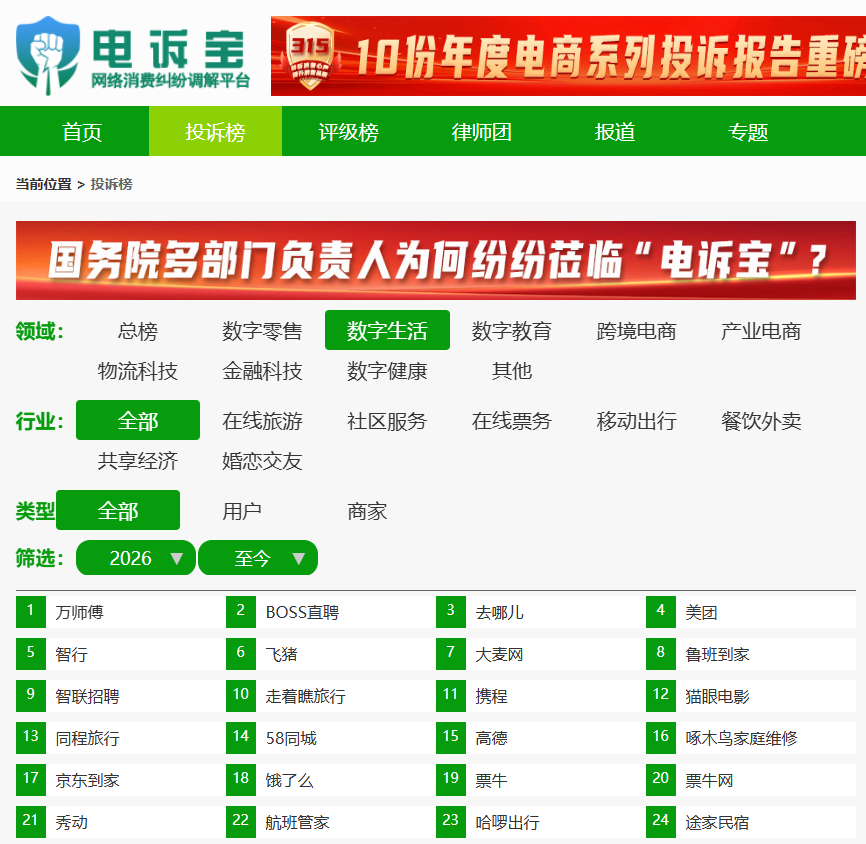Filter industry by 移动出行

636,421
